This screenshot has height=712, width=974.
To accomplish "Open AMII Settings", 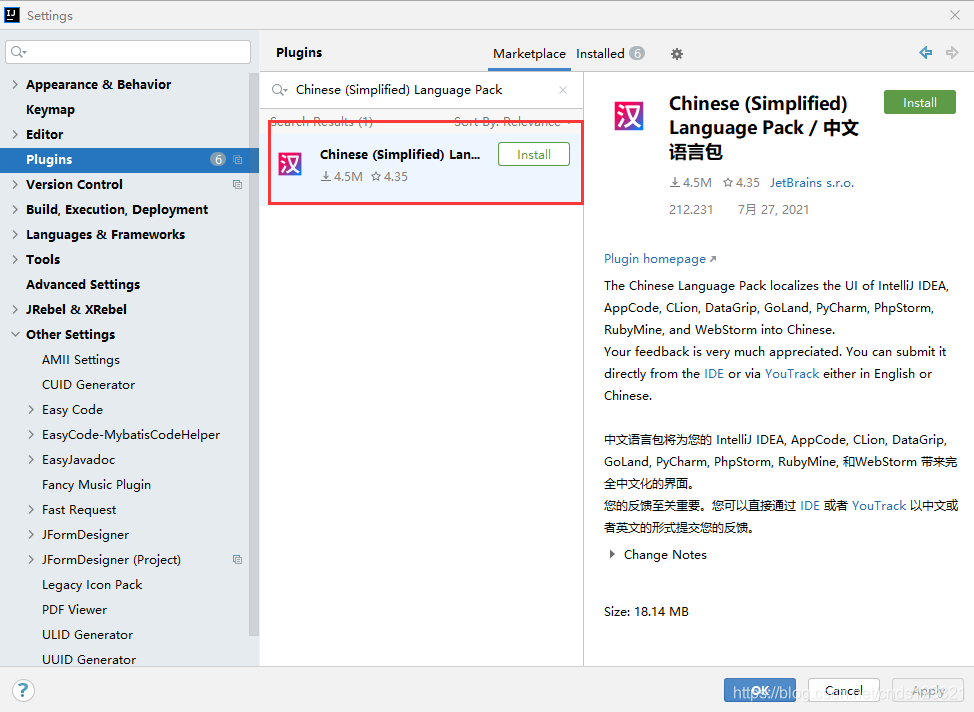I will coord(81,360).
